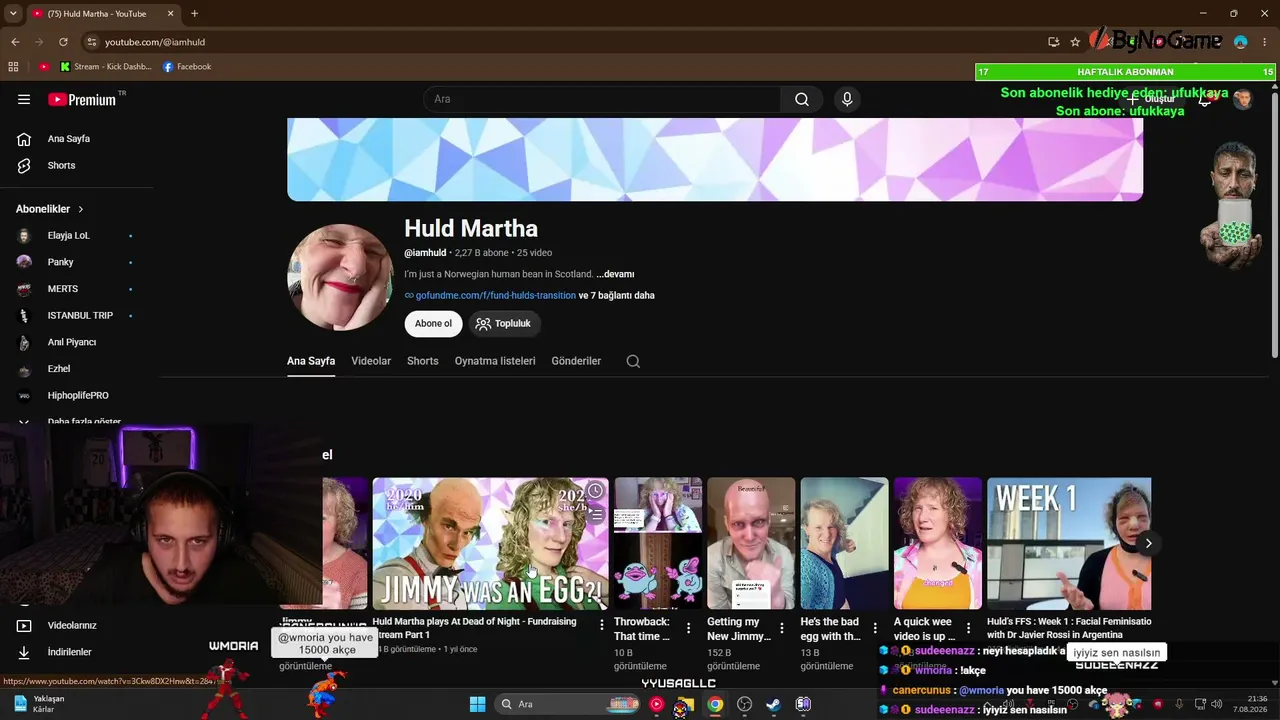Open the Topluluk community button

(x=503, y=324)
